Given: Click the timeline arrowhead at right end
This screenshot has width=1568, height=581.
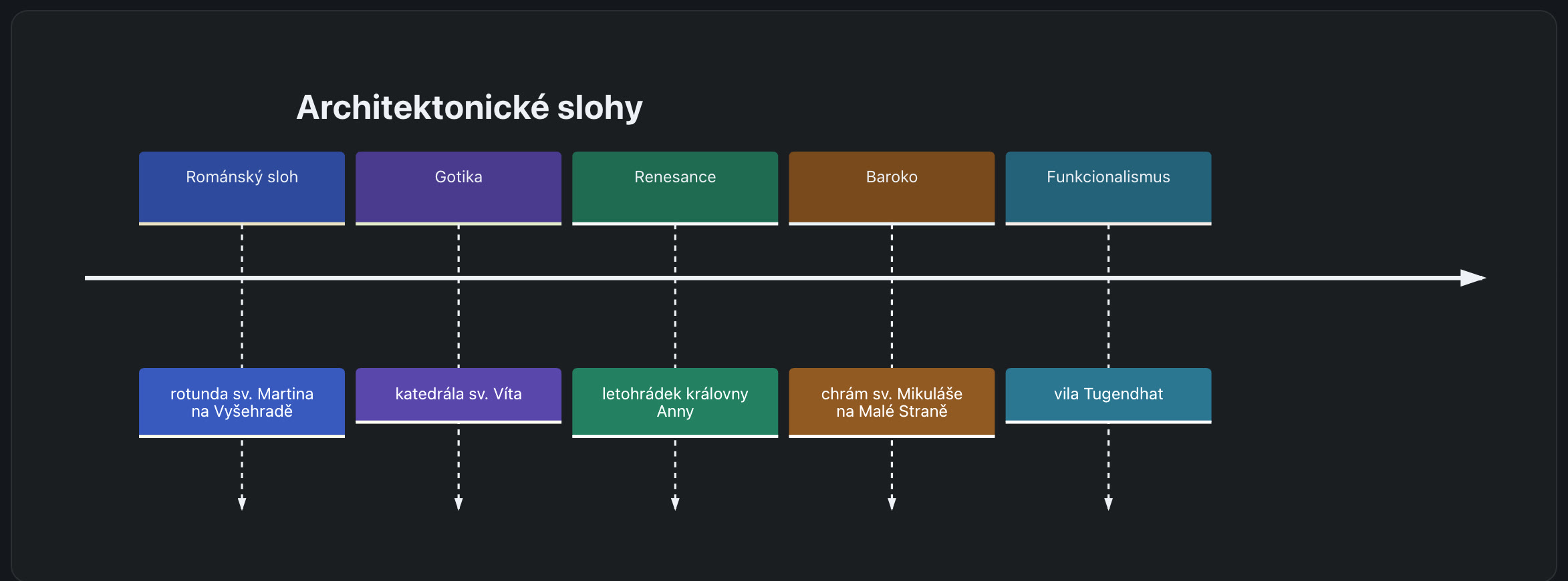Looking at the screenshot, I should click(x=1472, y=278).
